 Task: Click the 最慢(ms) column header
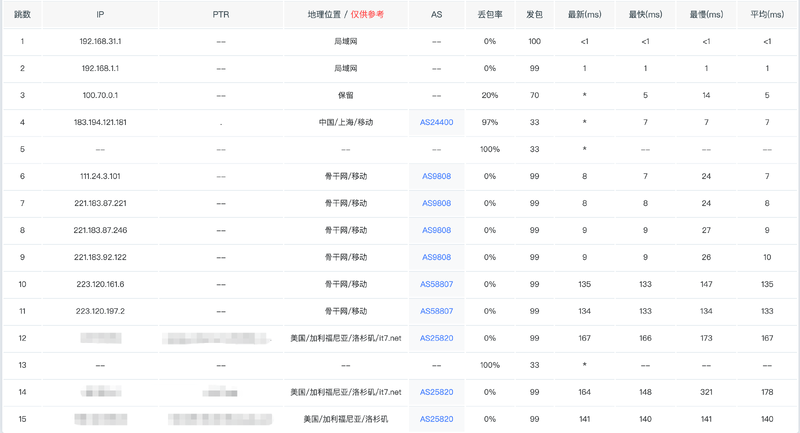coord(706,15)
